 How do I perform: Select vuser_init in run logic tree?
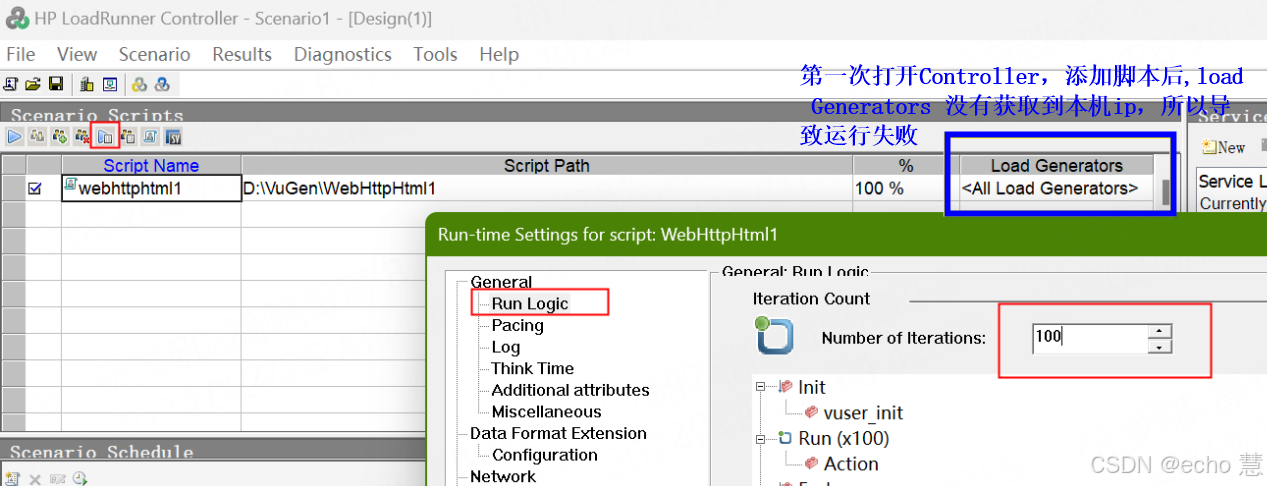[863, 412]
